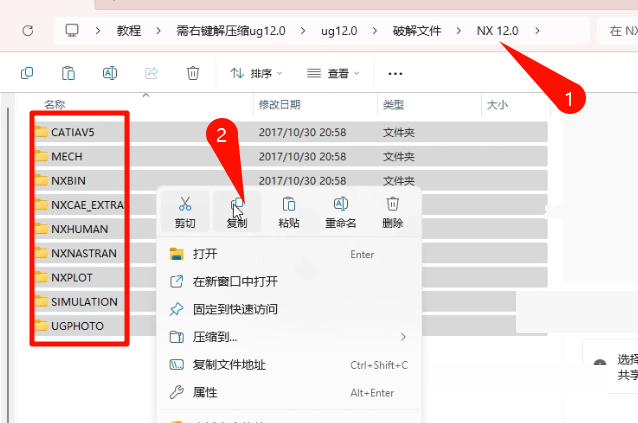Click Rename (重命名) in context menu

click(x=341, y=212)
